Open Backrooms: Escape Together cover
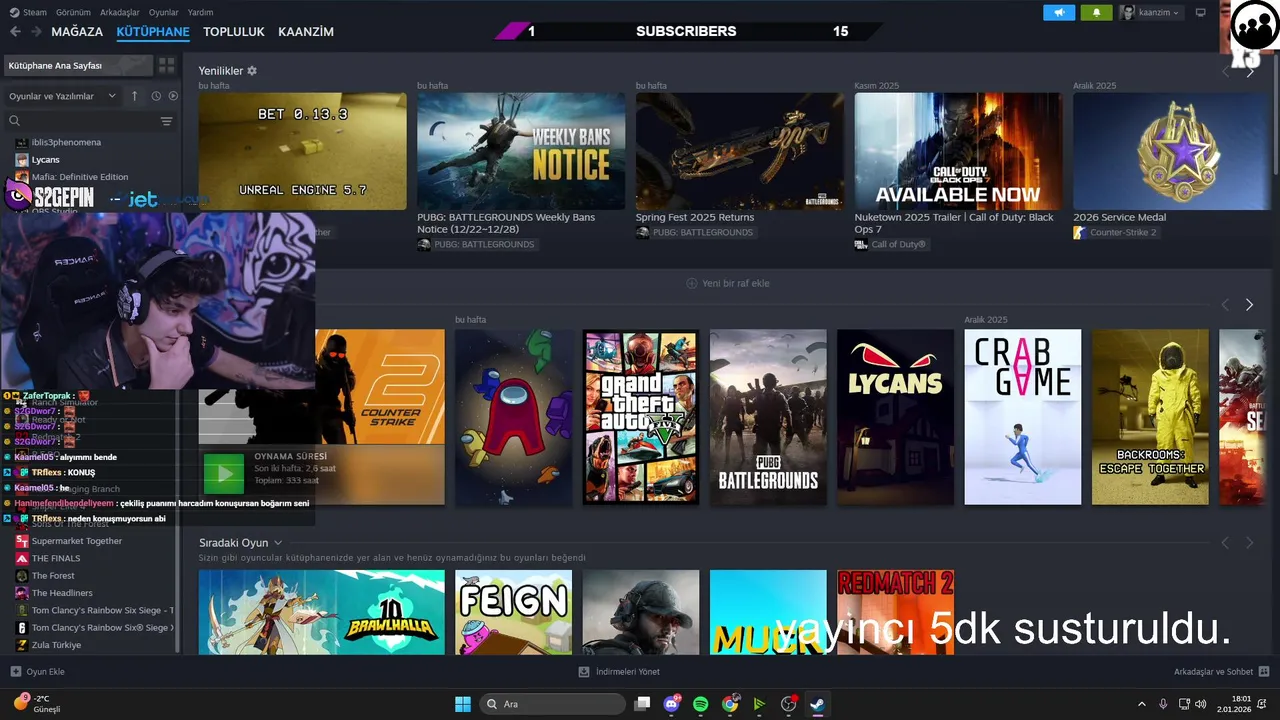Screen dimensions: 1280x720 click(x=1150, y=417)
